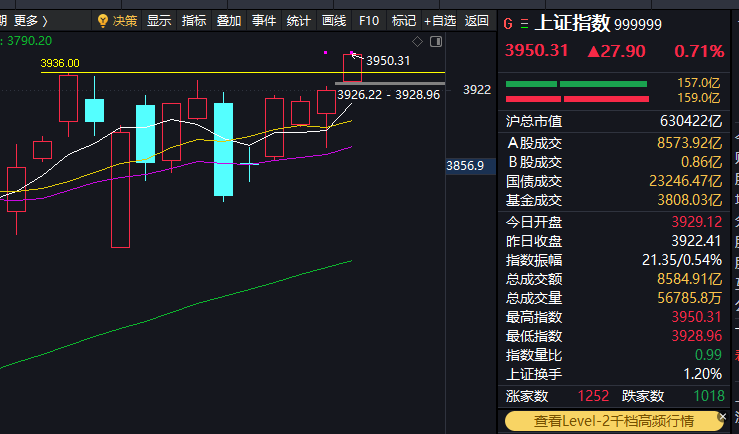This screenshot has width=739, height=434.
Task: Click the 3922 price axis label
Action: (x=477, y=90)
